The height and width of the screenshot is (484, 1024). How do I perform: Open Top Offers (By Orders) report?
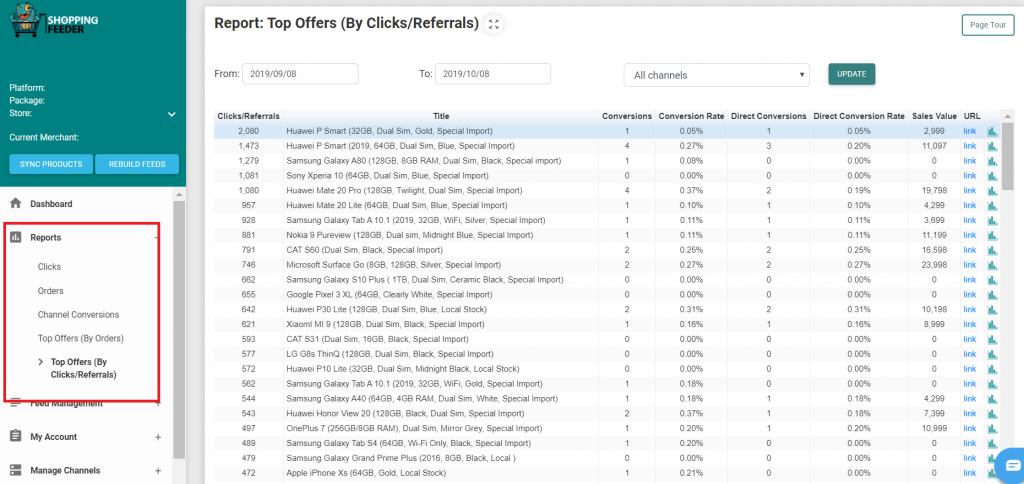[x=80, y=338]
